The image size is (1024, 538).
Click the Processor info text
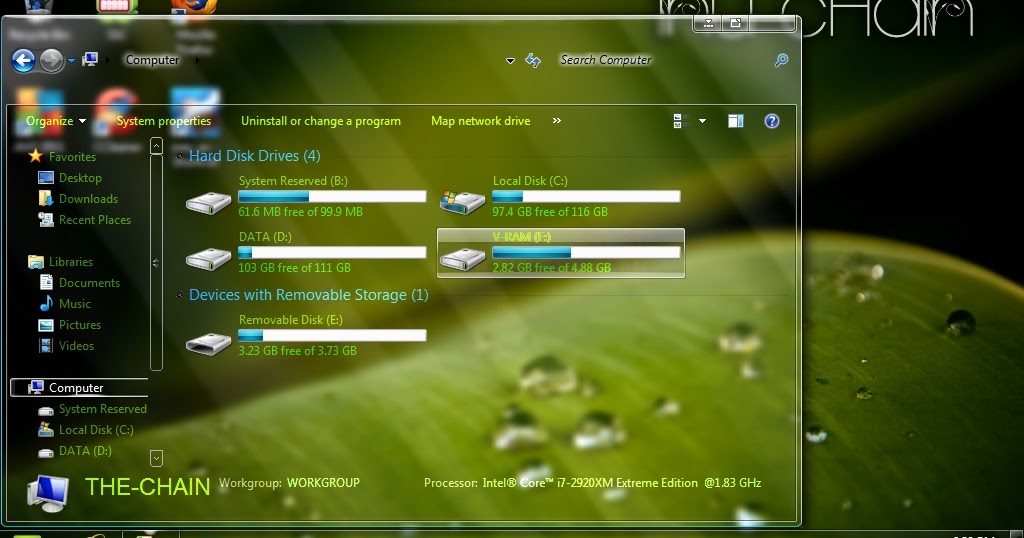pos(592,483)
